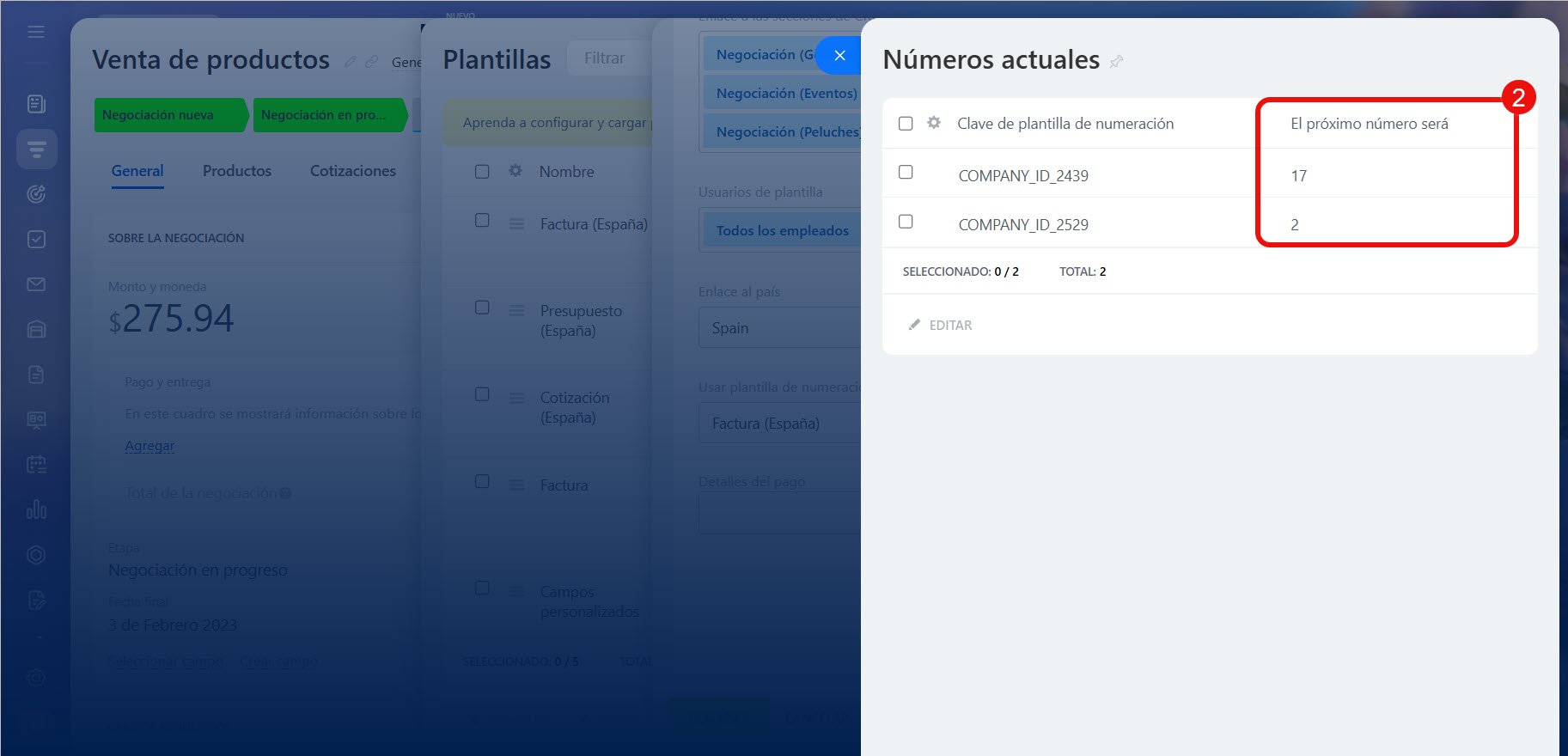1568x756 pixels.
Task: Close the Números actuales side panel
Action: point(839,56)
